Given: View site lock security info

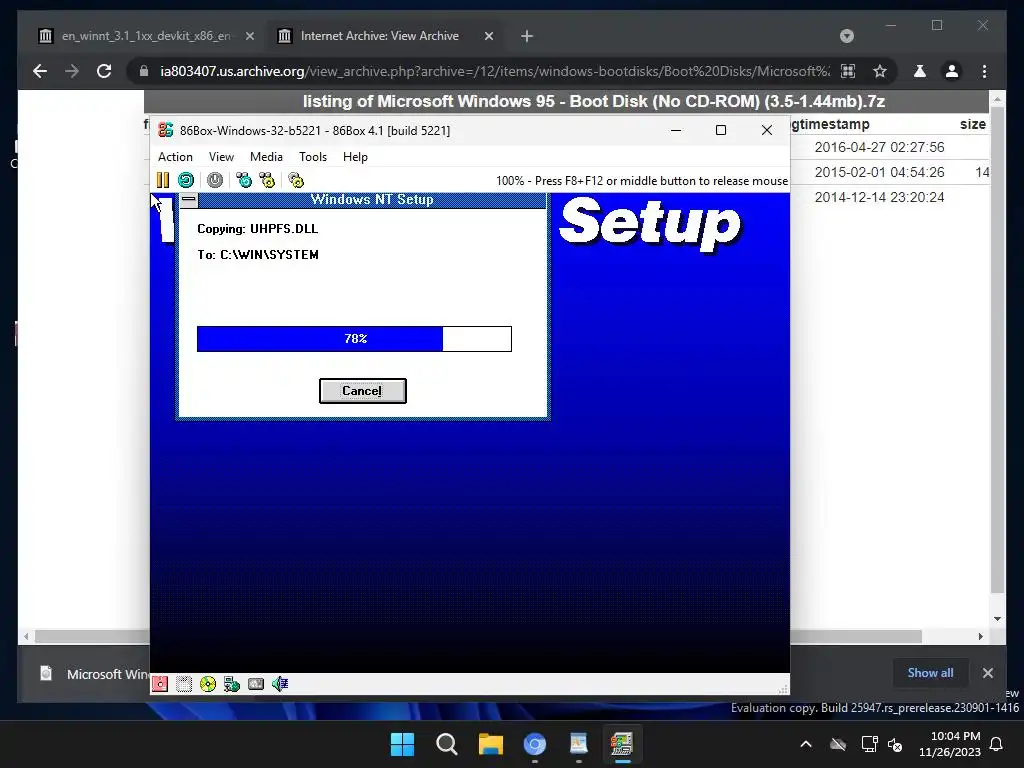Looking at the screenshot, I should pos(144,71).
